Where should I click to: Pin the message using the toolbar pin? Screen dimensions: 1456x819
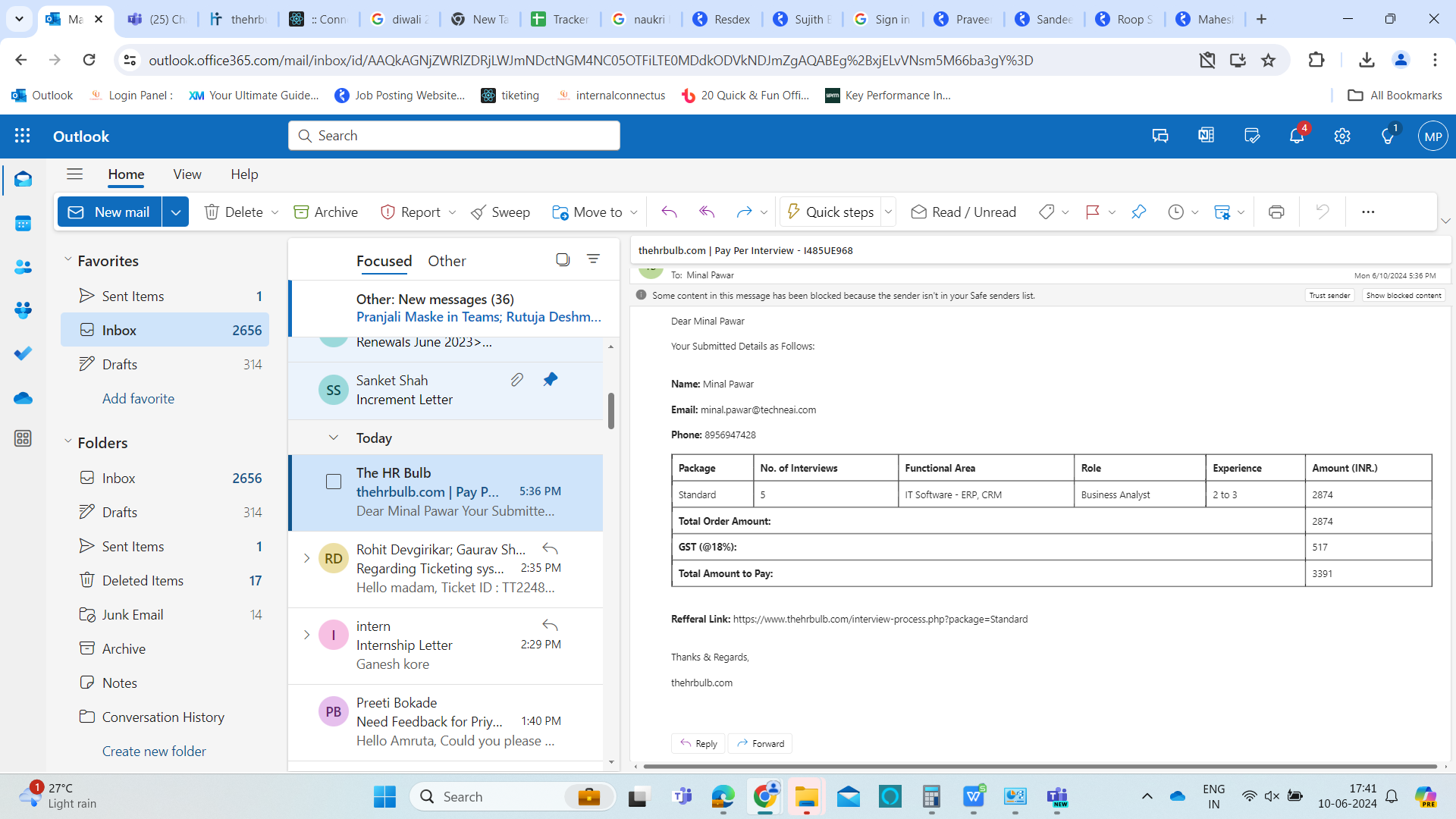(x=1138, y=212)
